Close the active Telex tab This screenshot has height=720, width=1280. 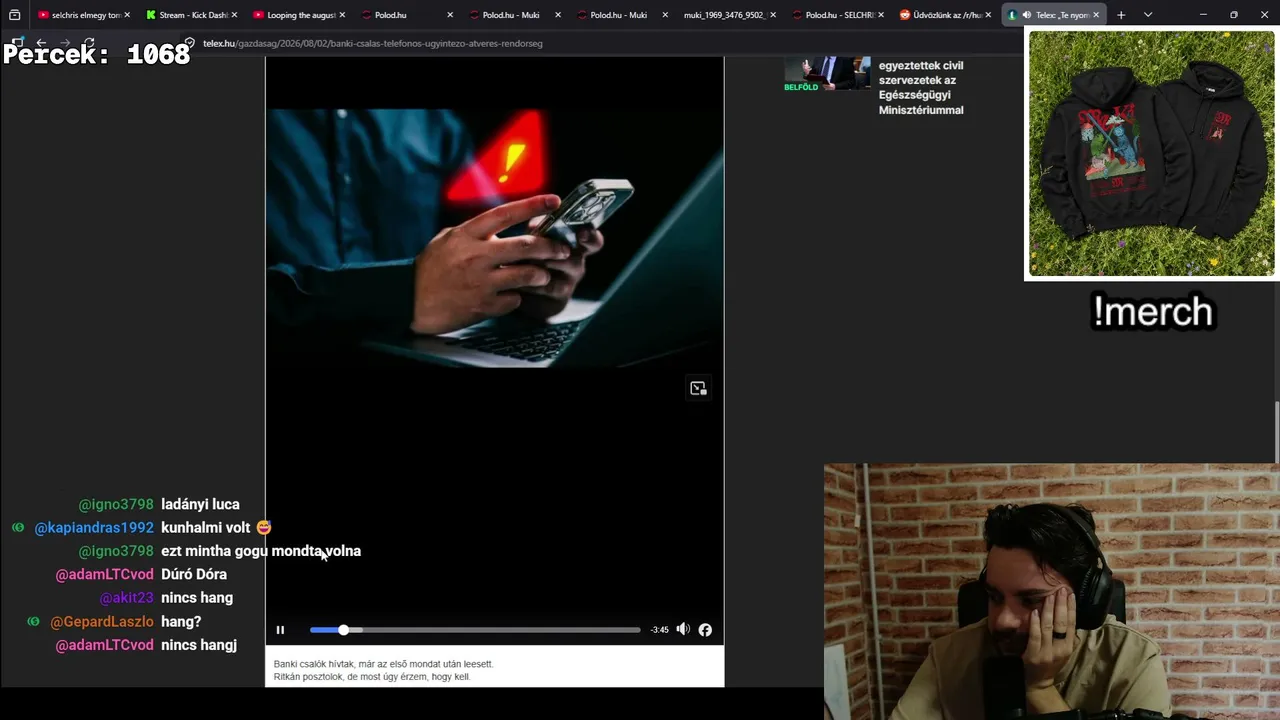(x=1096, y=15)
